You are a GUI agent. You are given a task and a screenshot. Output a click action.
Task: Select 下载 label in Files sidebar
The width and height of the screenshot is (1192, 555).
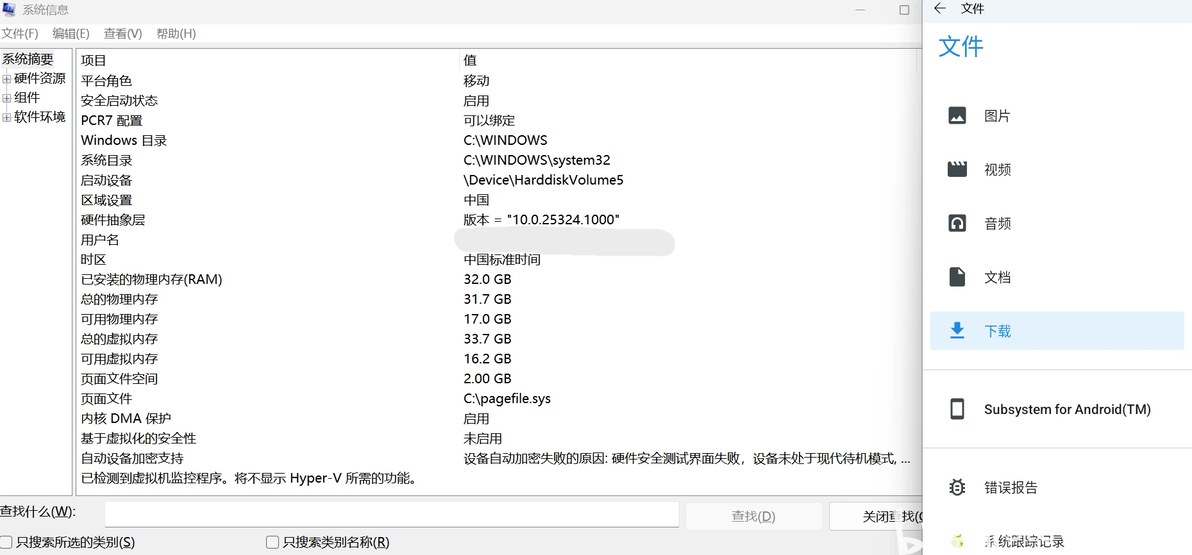tap(997, 331)
